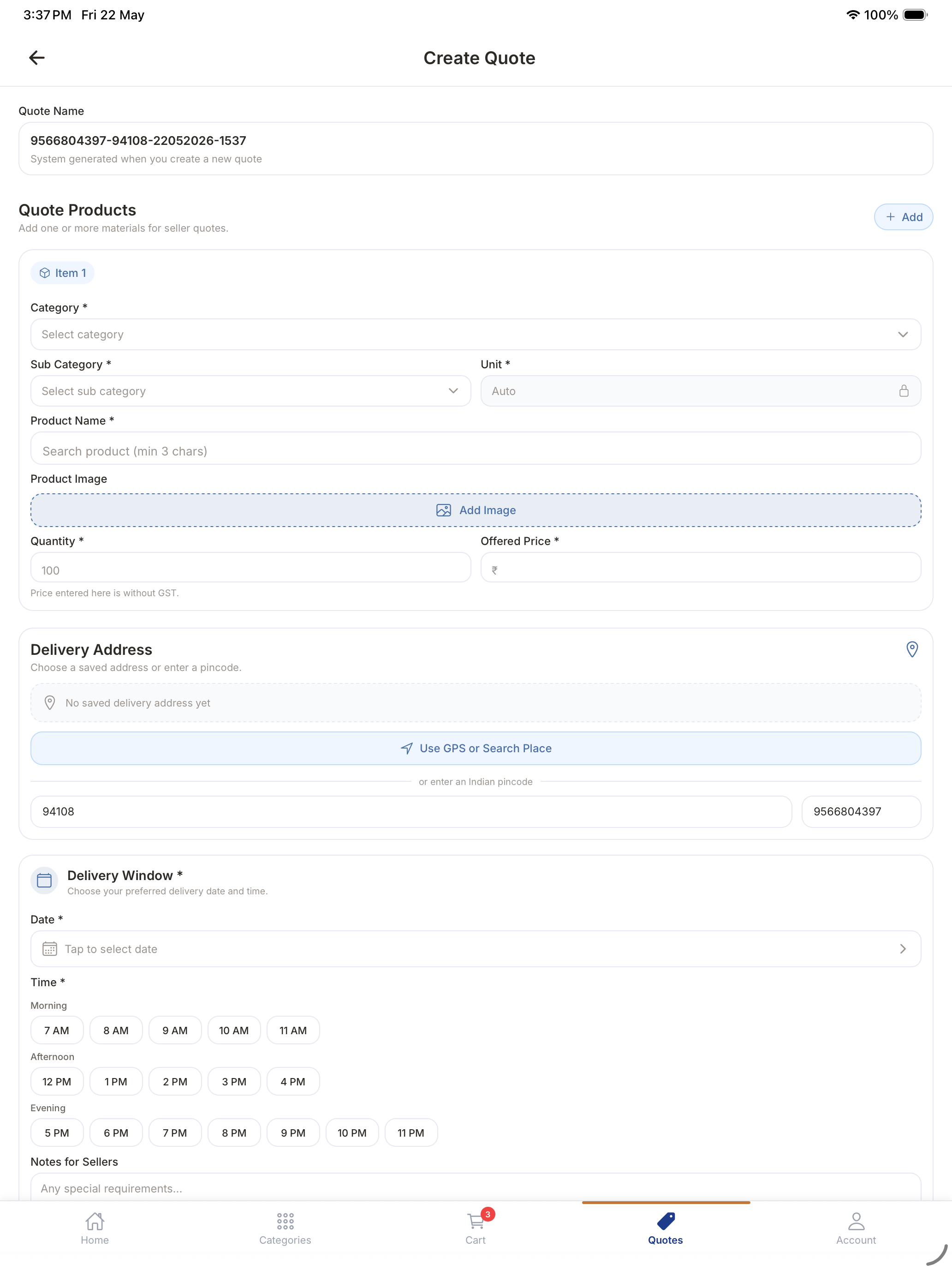Tap the locked Unit Auto field
Viewport: 952px width, 1270px height.
[701, 391]
